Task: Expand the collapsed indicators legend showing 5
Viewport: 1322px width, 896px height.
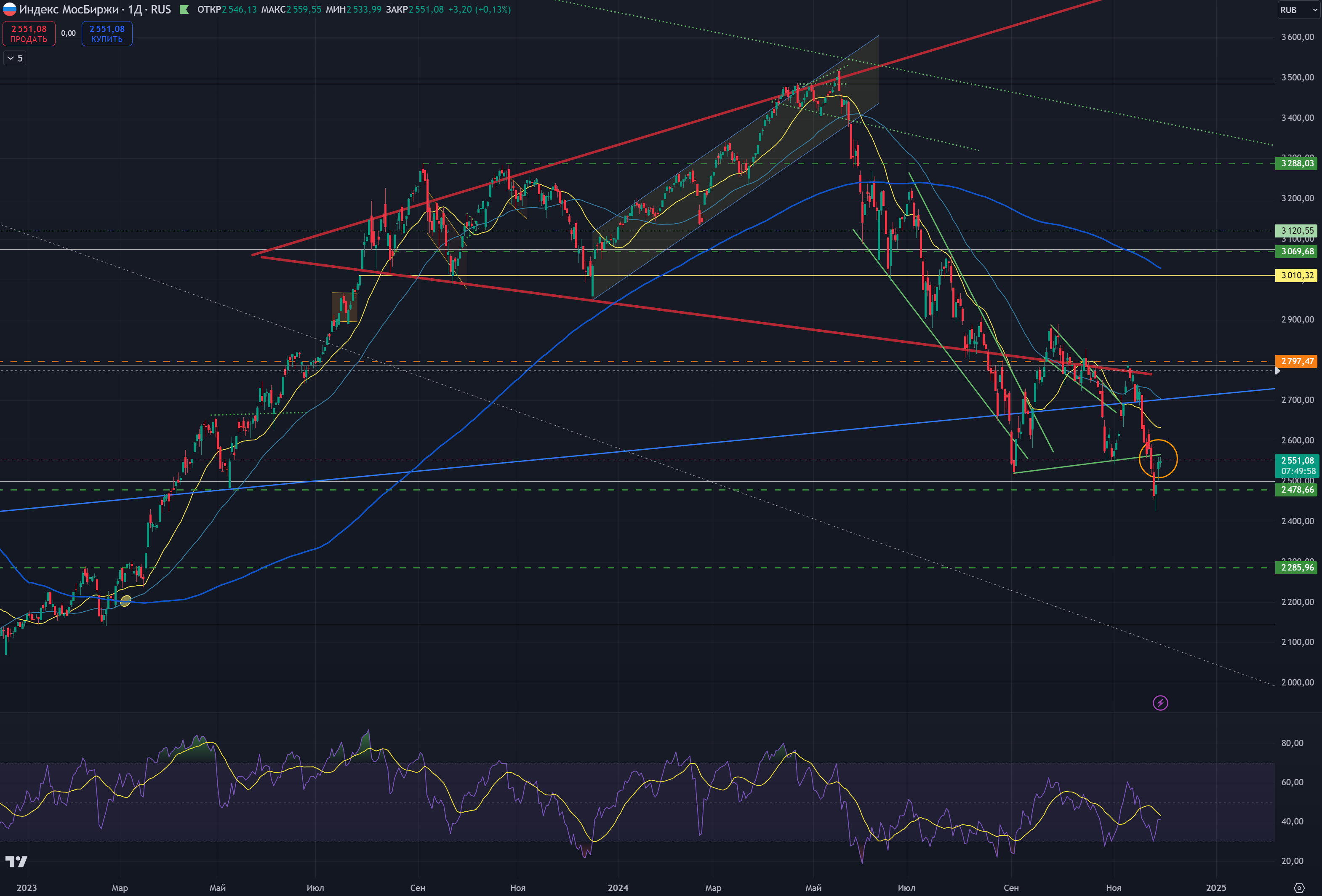Action: (x=15, y=58)
